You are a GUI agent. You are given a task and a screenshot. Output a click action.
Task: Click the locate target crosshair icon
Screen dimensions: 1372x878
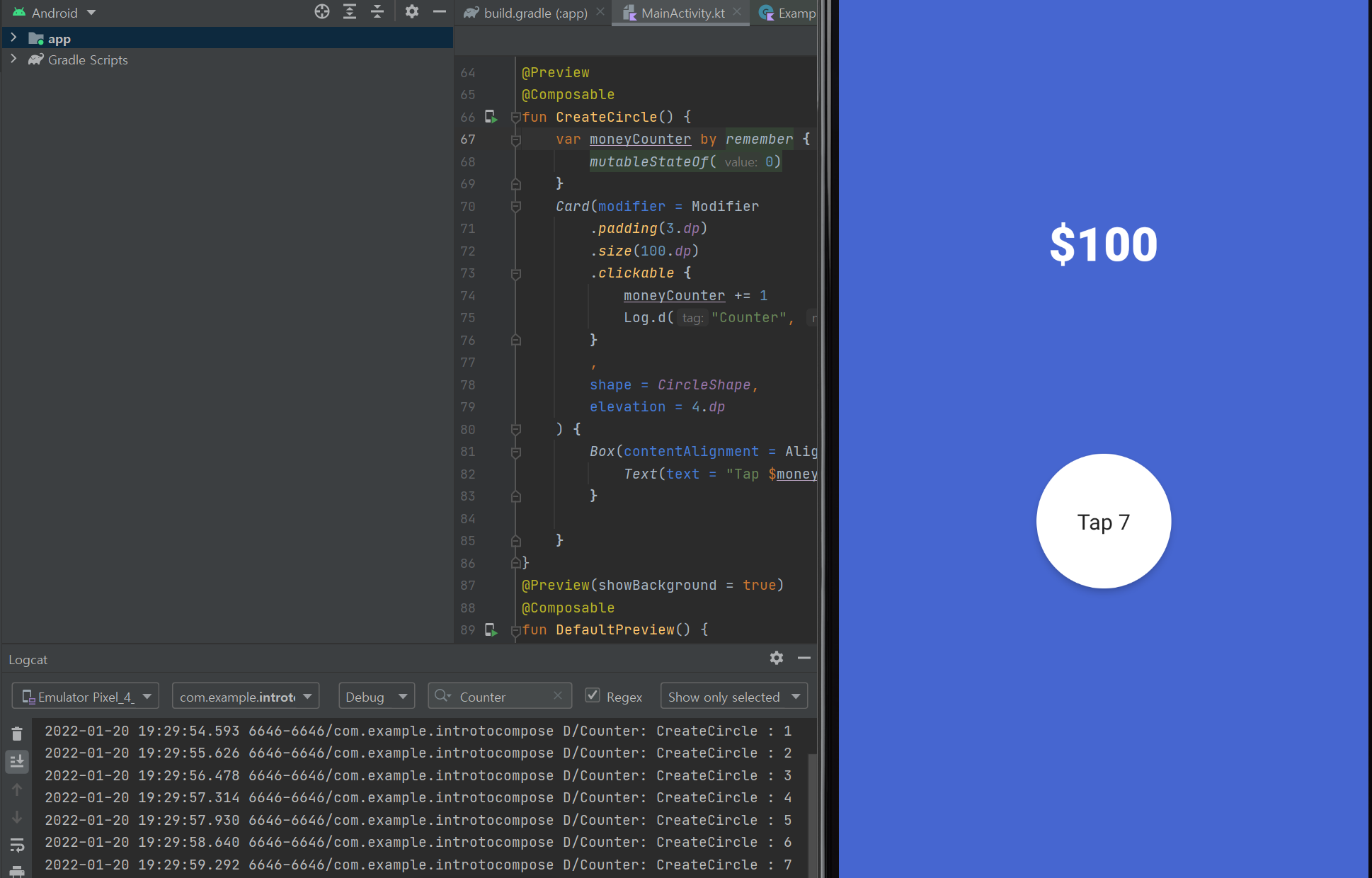point(322,11)
